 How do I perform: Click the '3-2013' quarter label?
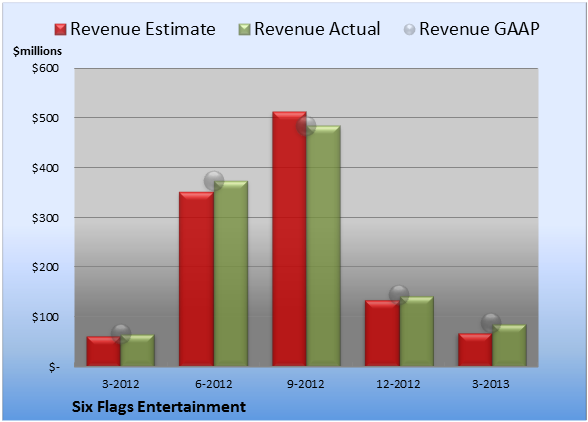click(491, 384)
